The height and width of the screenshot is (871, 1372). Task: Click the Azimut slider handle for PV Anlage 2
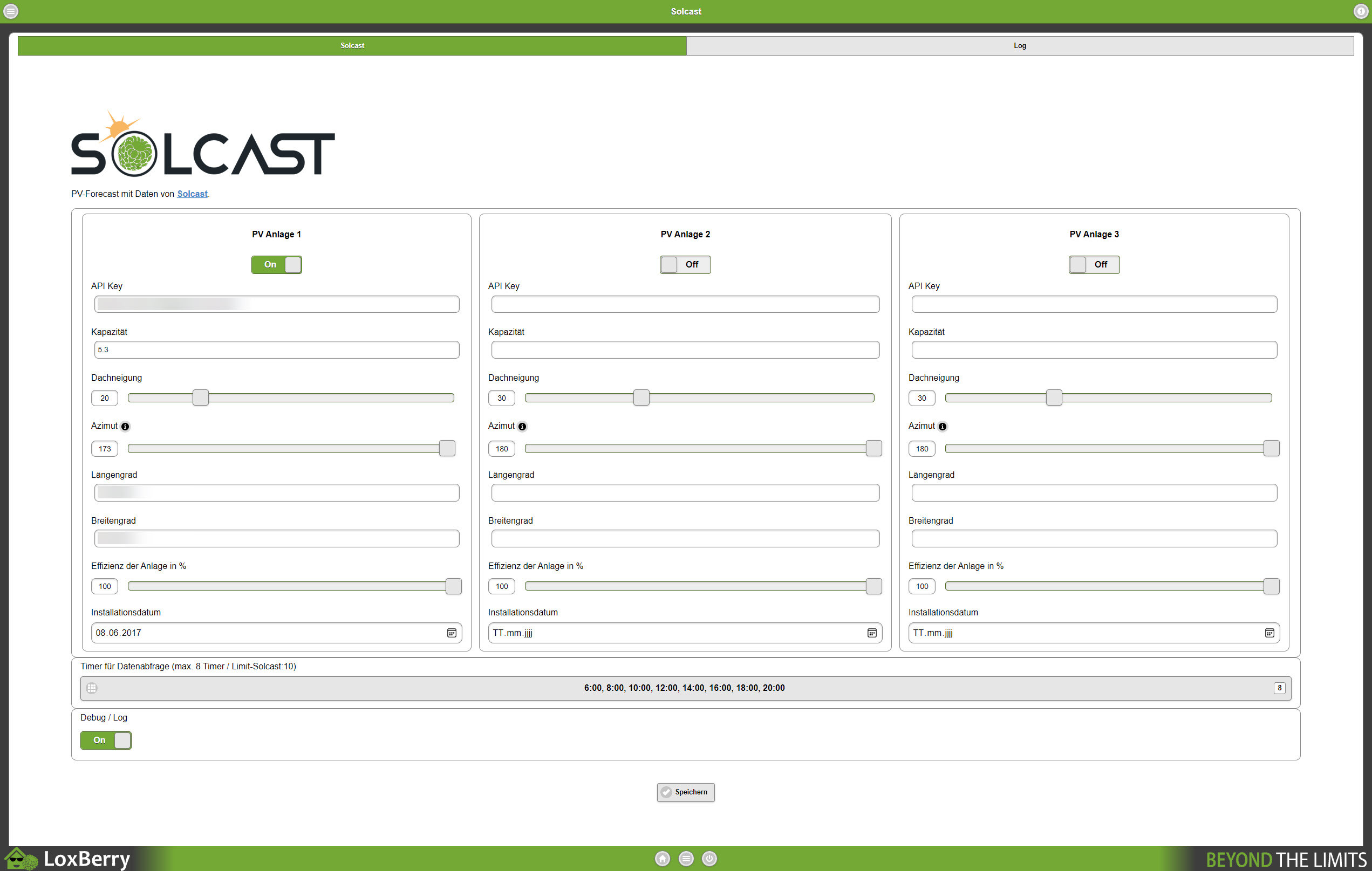pyautogui.click(x=873, y=448)
